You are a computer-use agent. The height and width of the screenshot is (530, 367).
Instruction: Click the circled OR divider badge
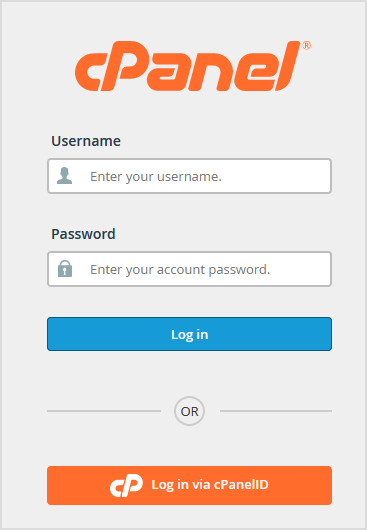pos(189,411)
